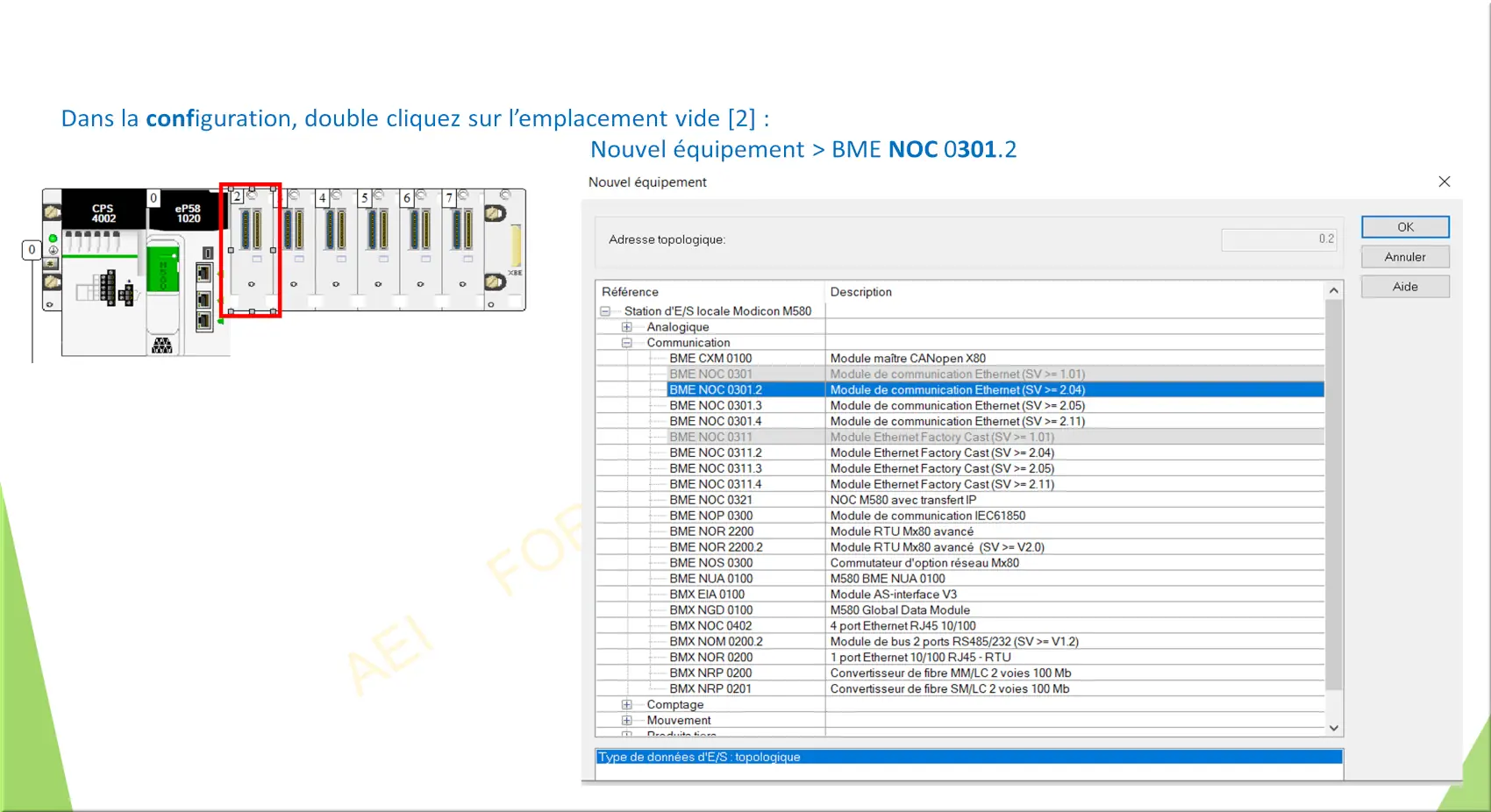Viewport: 1491px width, 812px height.
Task: Select empty rack slot 2
Action: point(251,250)
